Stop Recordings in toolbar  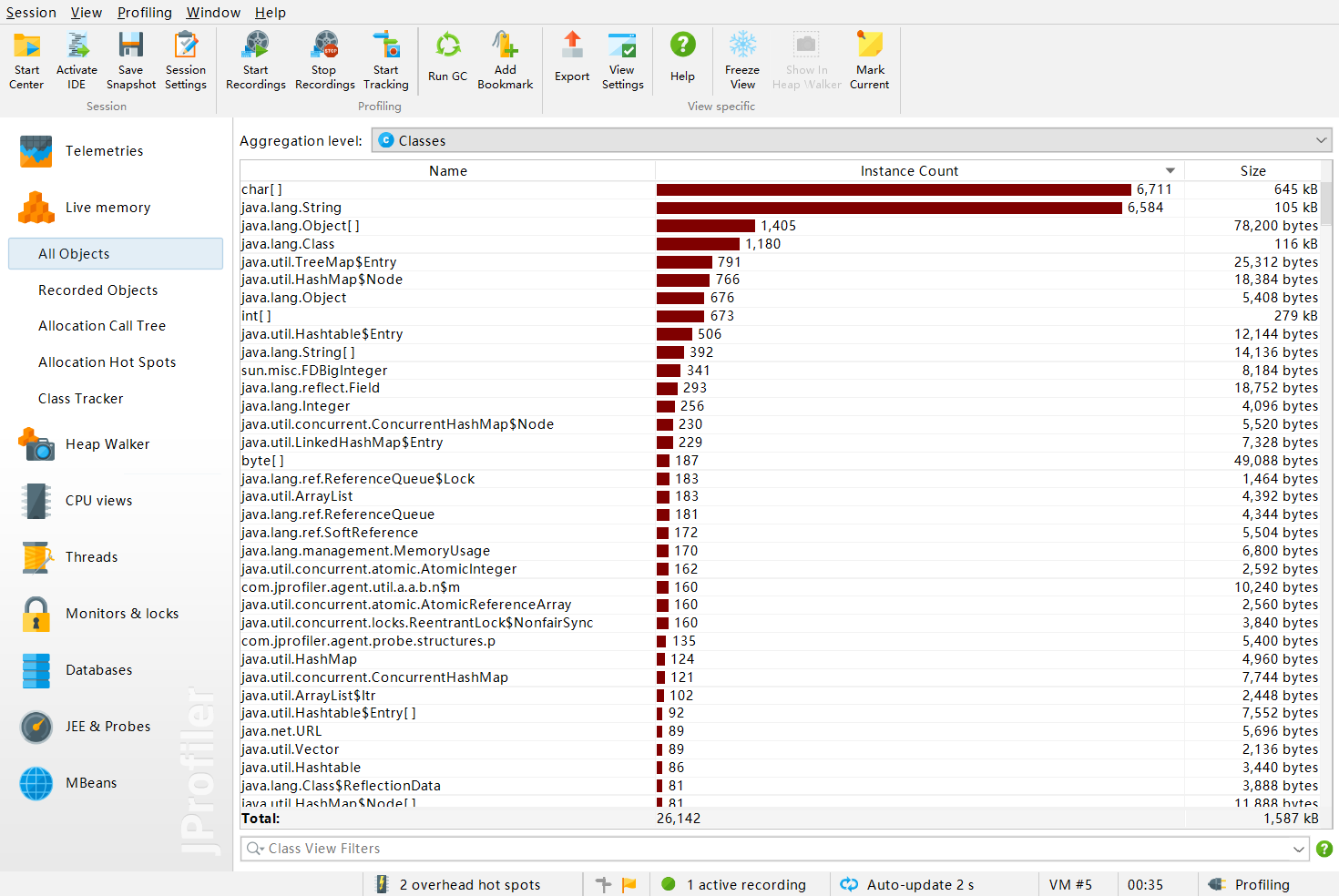coord(325,60)
